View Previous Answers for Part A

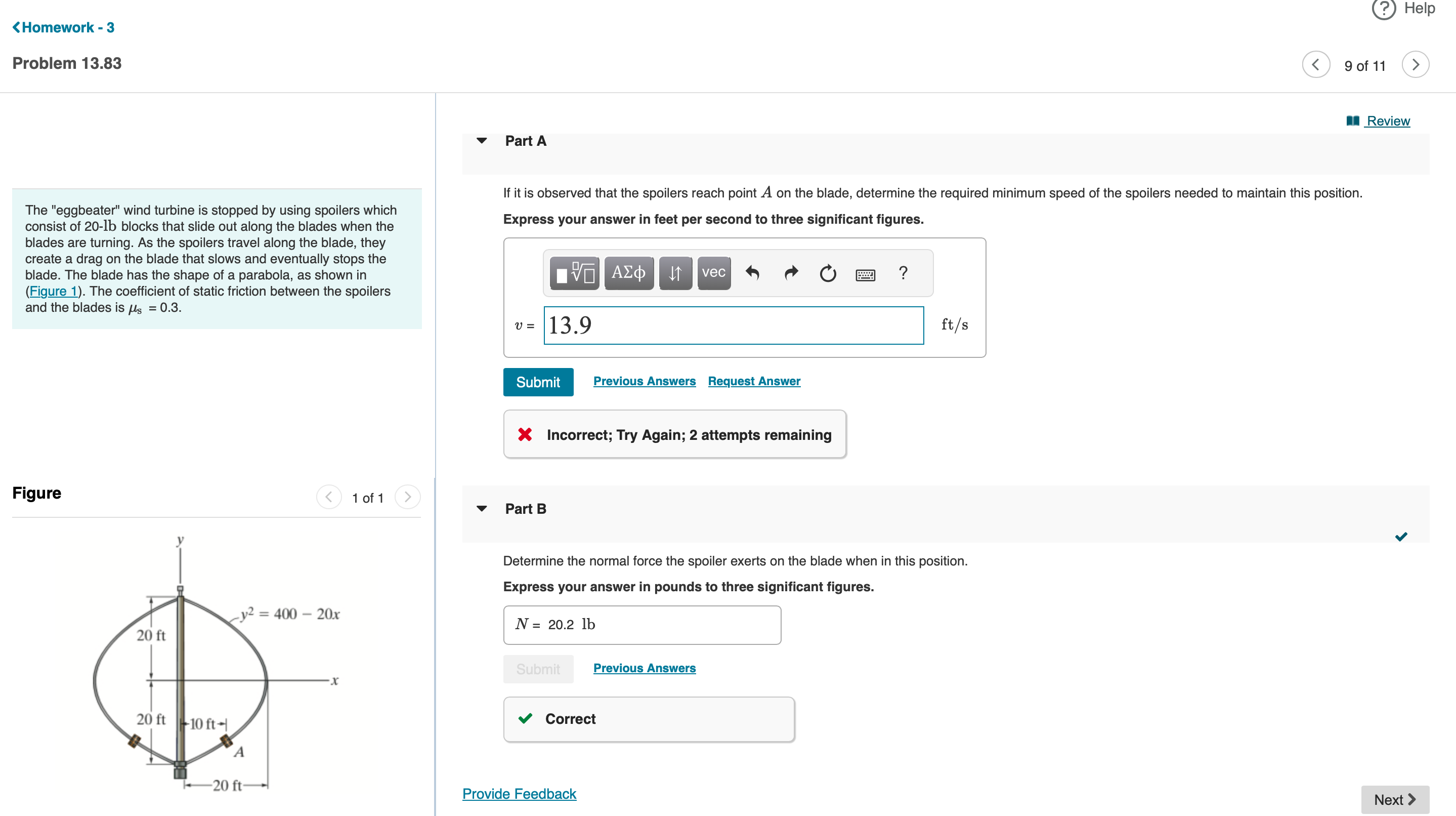click(x=644, y=381)
